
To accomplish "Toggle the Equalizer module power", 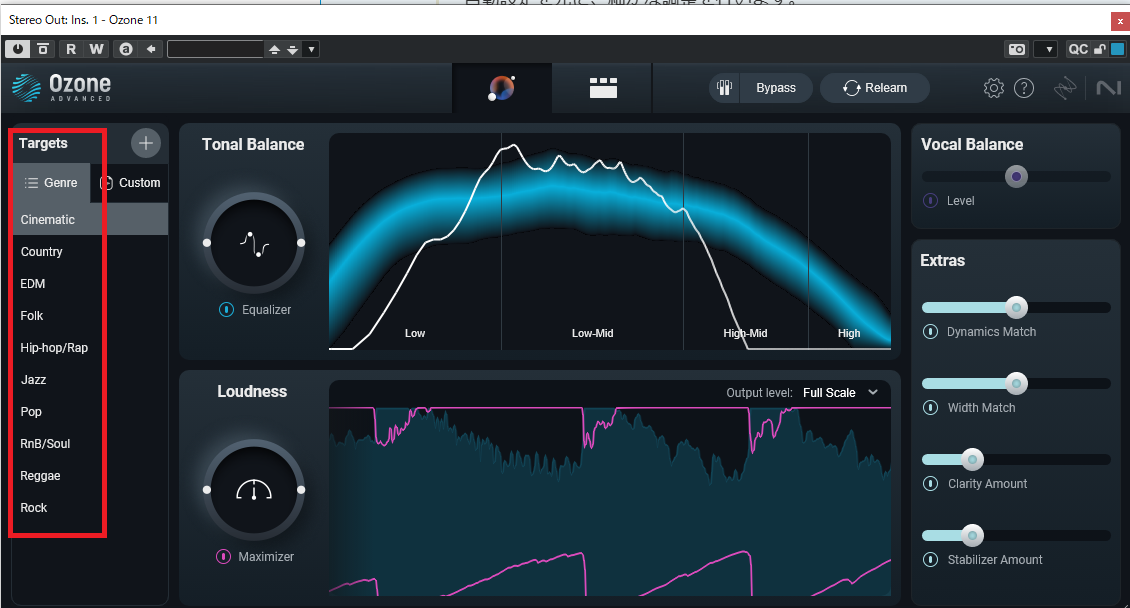I will click(x=226, y=310).
